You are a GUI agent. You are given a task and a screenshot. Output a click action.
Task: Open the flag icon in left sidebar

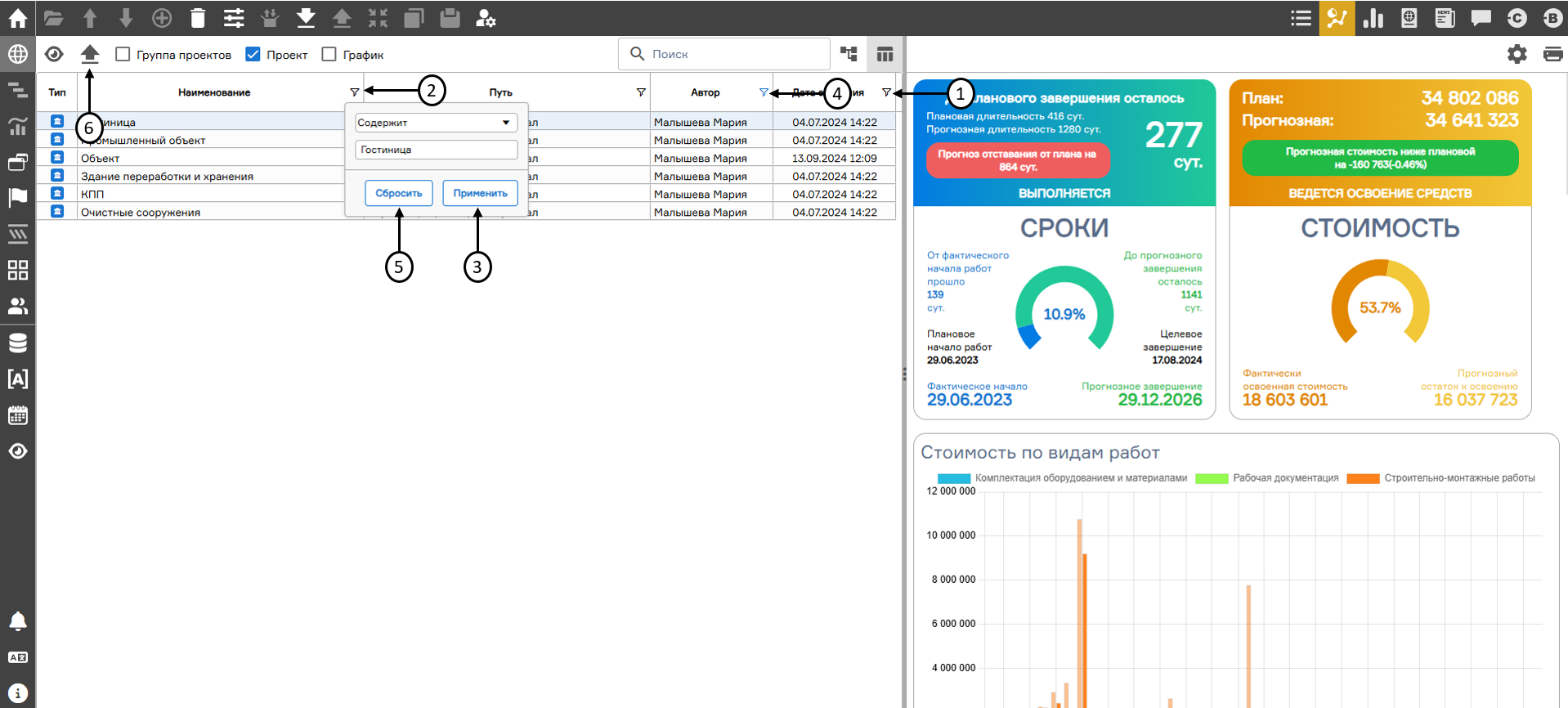[17, 198]
